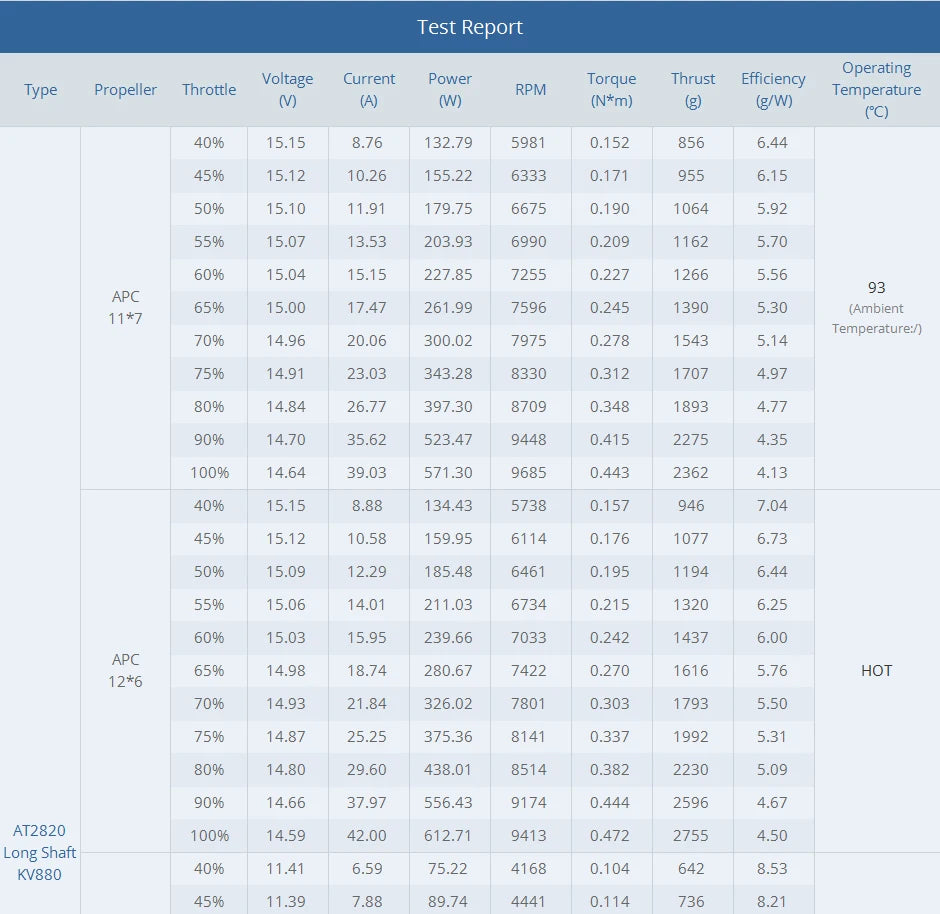The height and width of the screenshot is (914, 940).
Task: Select the AT2820 Long Shaft KV880 label
Action: click(x=40, y=852)
